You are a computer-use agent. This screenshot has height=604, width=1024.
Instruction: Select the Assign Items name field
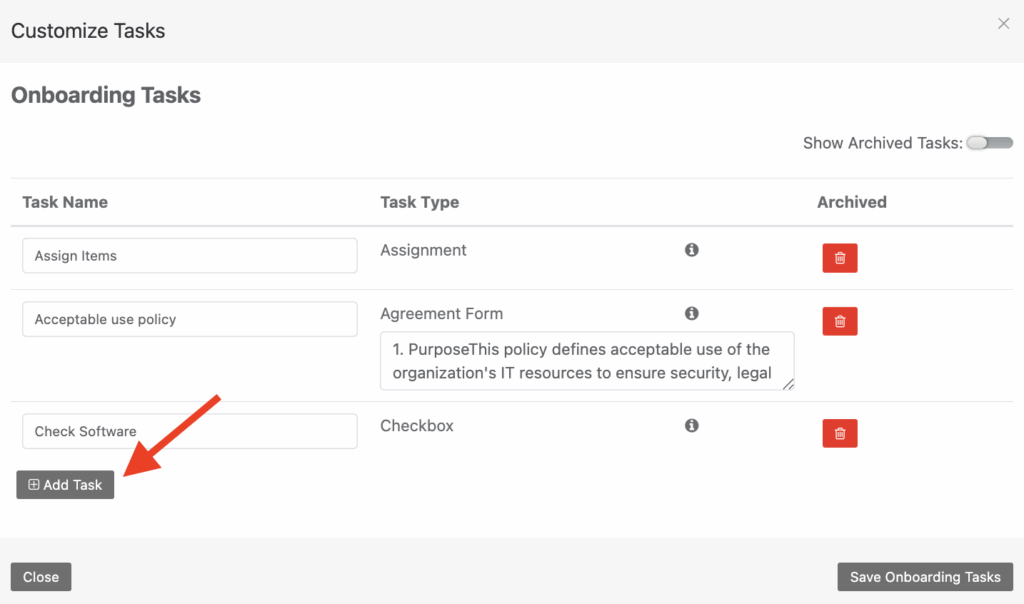(189, 255)
